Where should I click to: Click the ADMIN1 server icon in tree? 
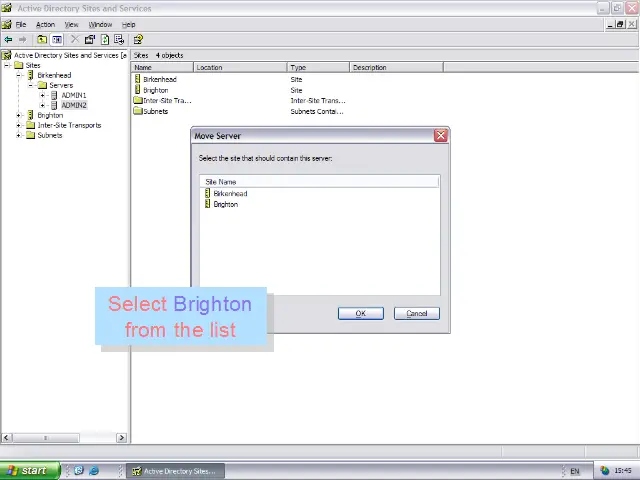54,95
